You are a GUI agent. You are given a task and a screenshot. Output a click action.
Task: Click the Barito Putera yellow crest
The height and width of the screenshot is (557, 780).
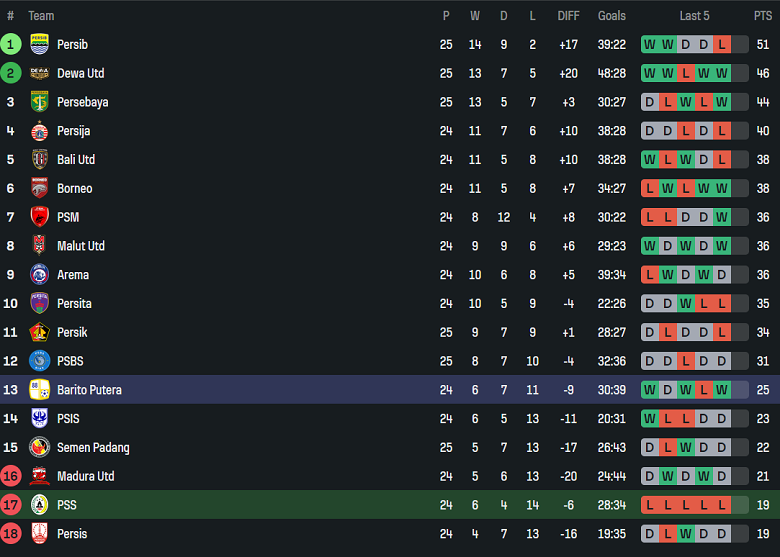click(x=40, y=390)
